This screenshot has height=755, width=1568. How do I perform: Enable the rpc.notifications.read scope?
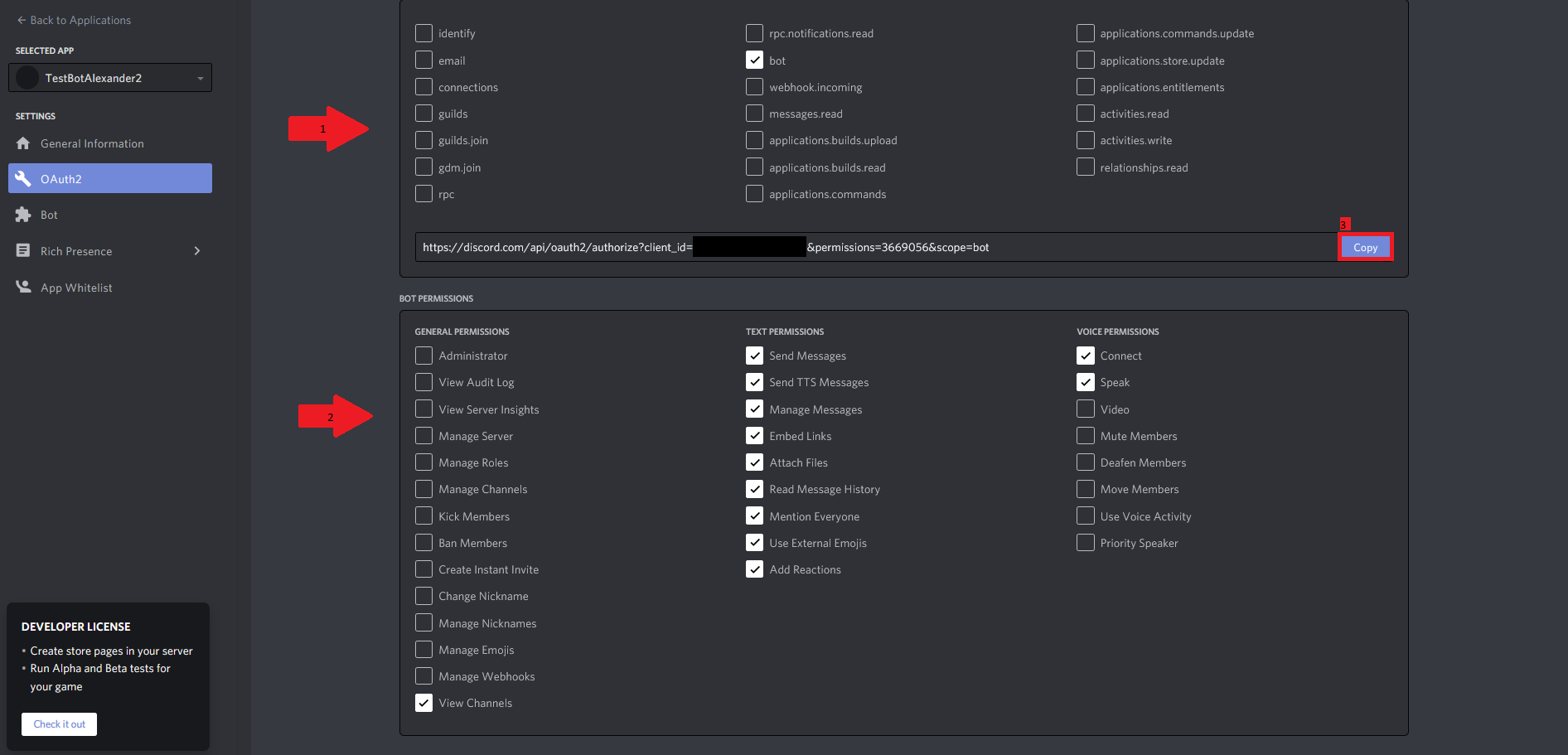754,33
